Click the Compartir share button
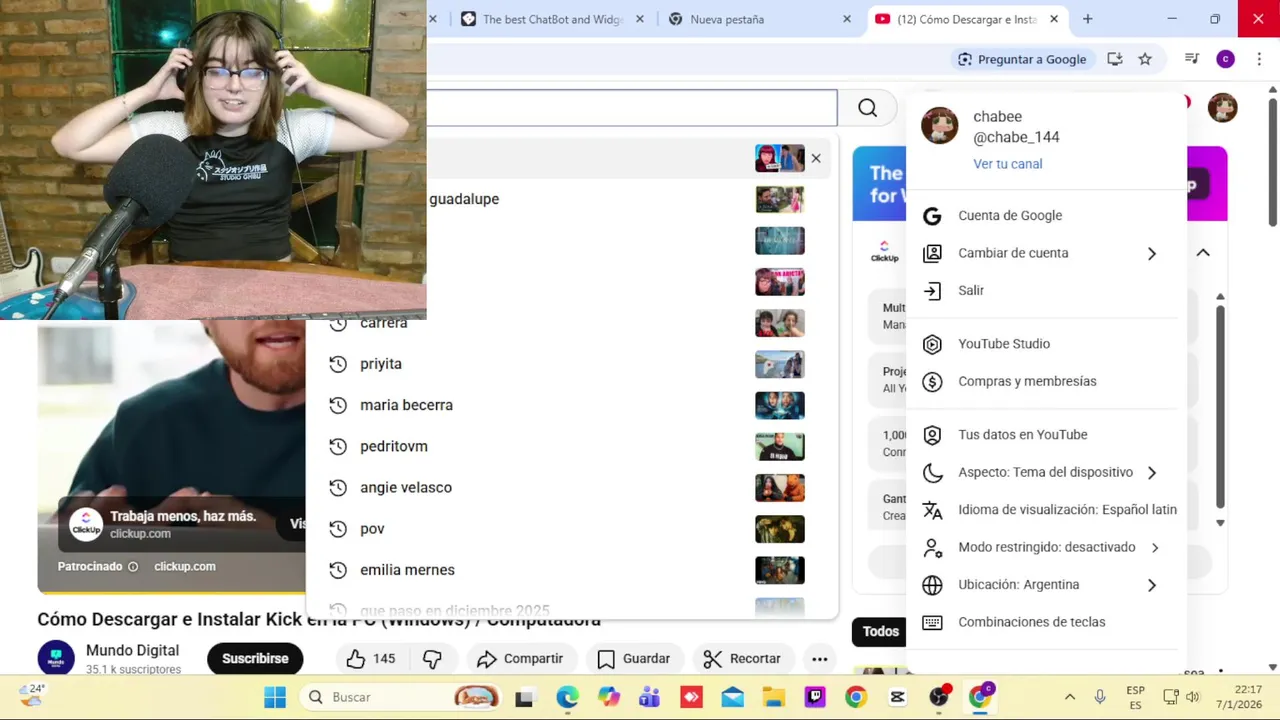1280x720 pixels. coord(520,659)
